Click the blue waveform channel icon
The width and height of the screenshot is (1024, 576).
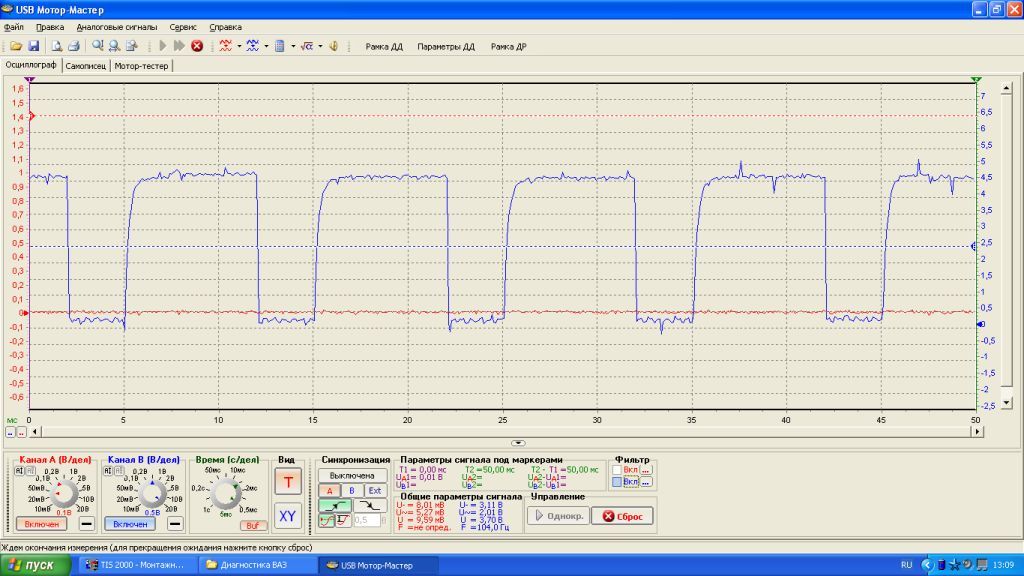pos(253,46)
